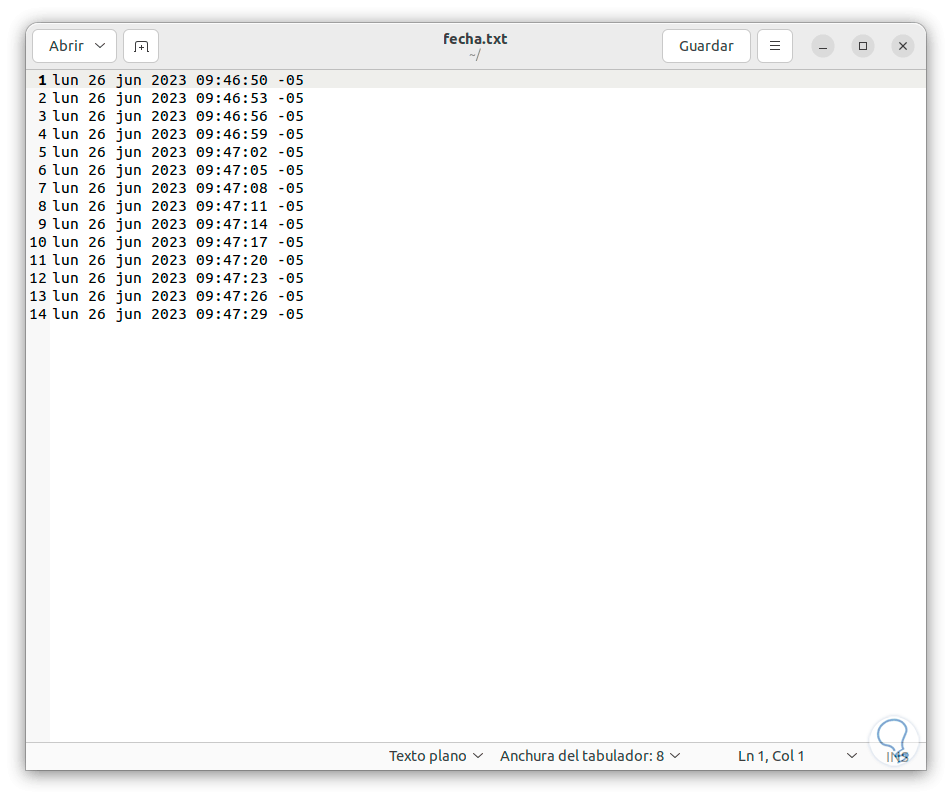Click the line with time 09:47:02
Screen dimensions: 952x799
point(178,152)
